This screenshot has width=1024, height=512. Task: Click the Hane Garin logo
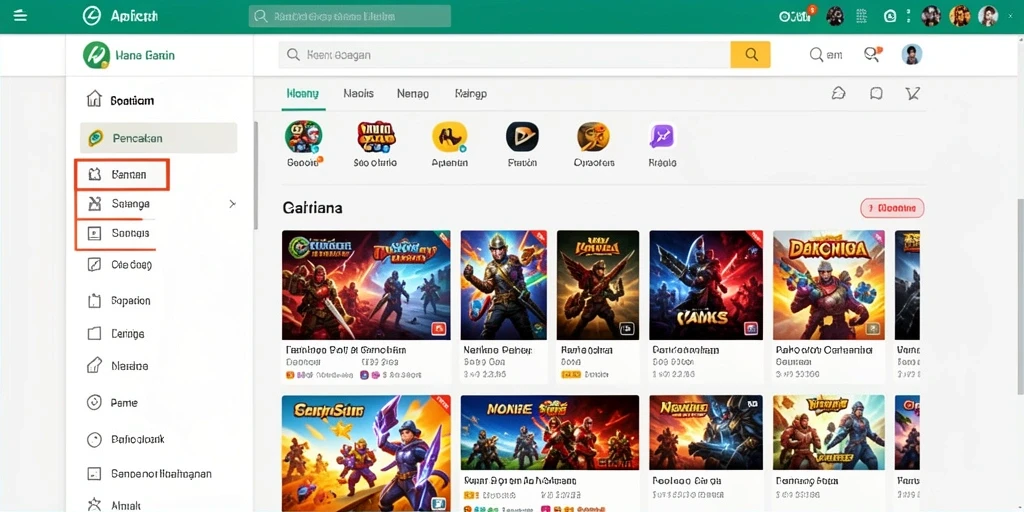click(96, 55)
